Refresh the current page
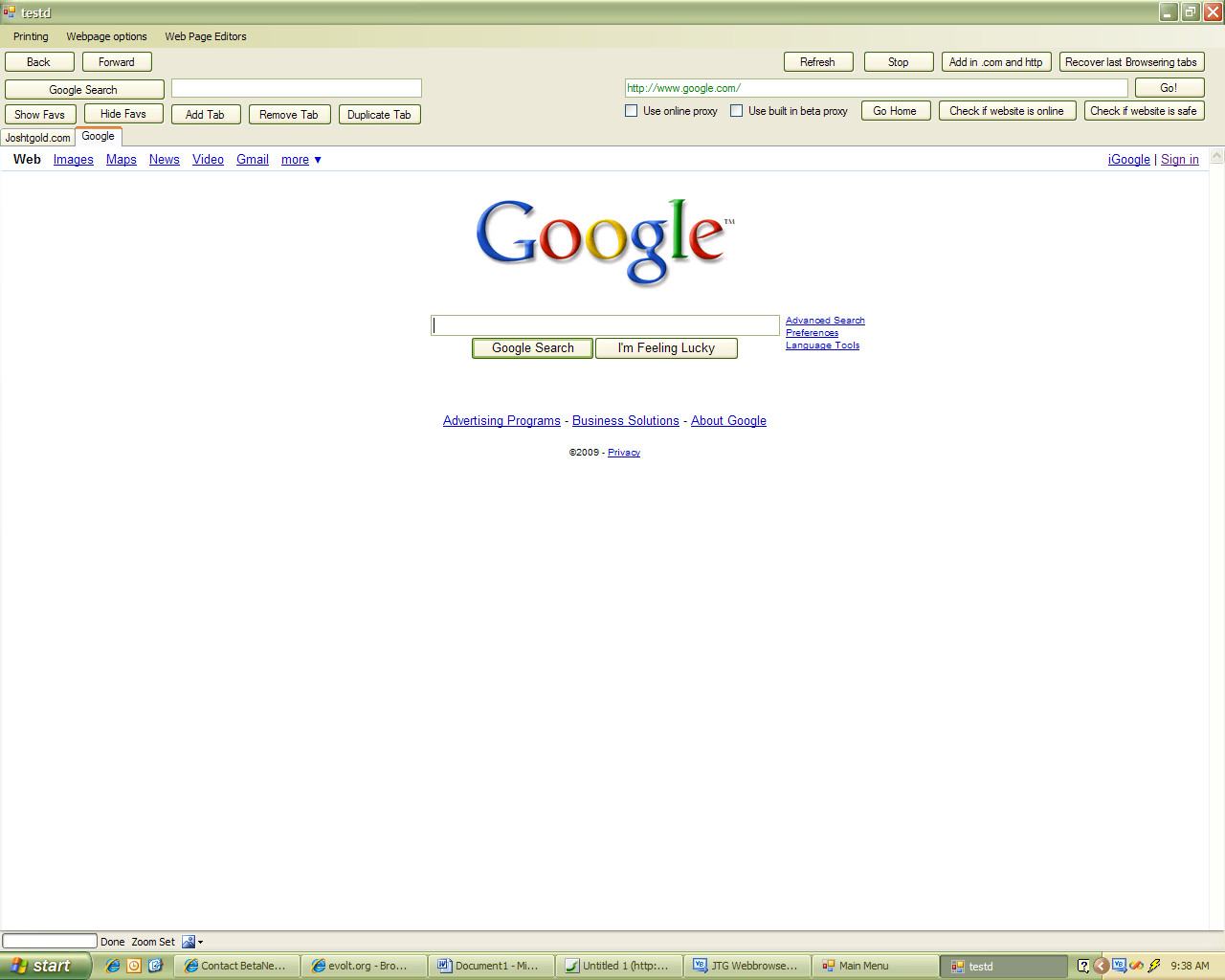The width and height of the screenshot is (1225, 980). (817, 62)
